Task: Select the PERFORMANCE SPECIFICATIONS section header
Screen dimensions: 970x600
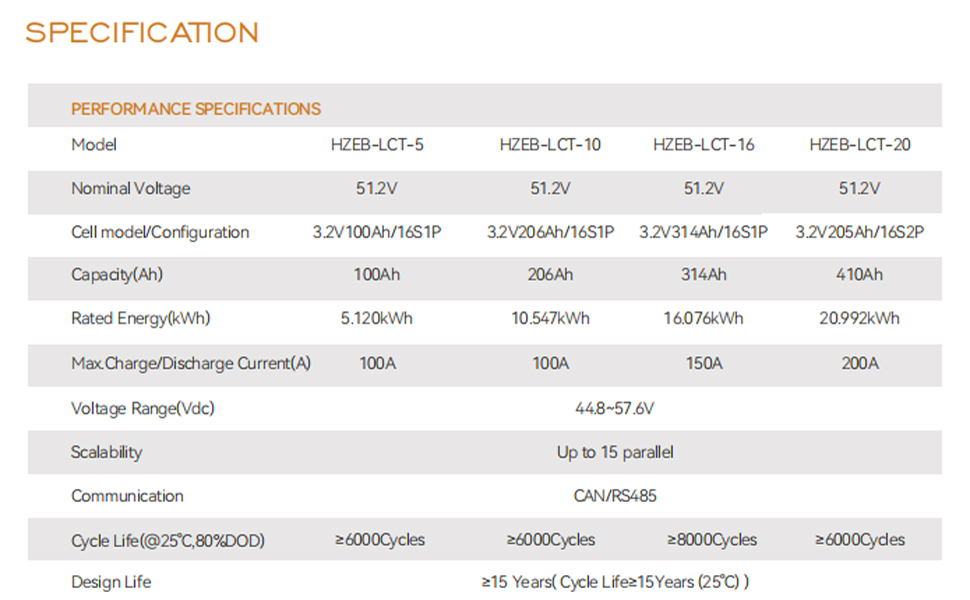Action: pyautogui.click(x=196, y=109)
